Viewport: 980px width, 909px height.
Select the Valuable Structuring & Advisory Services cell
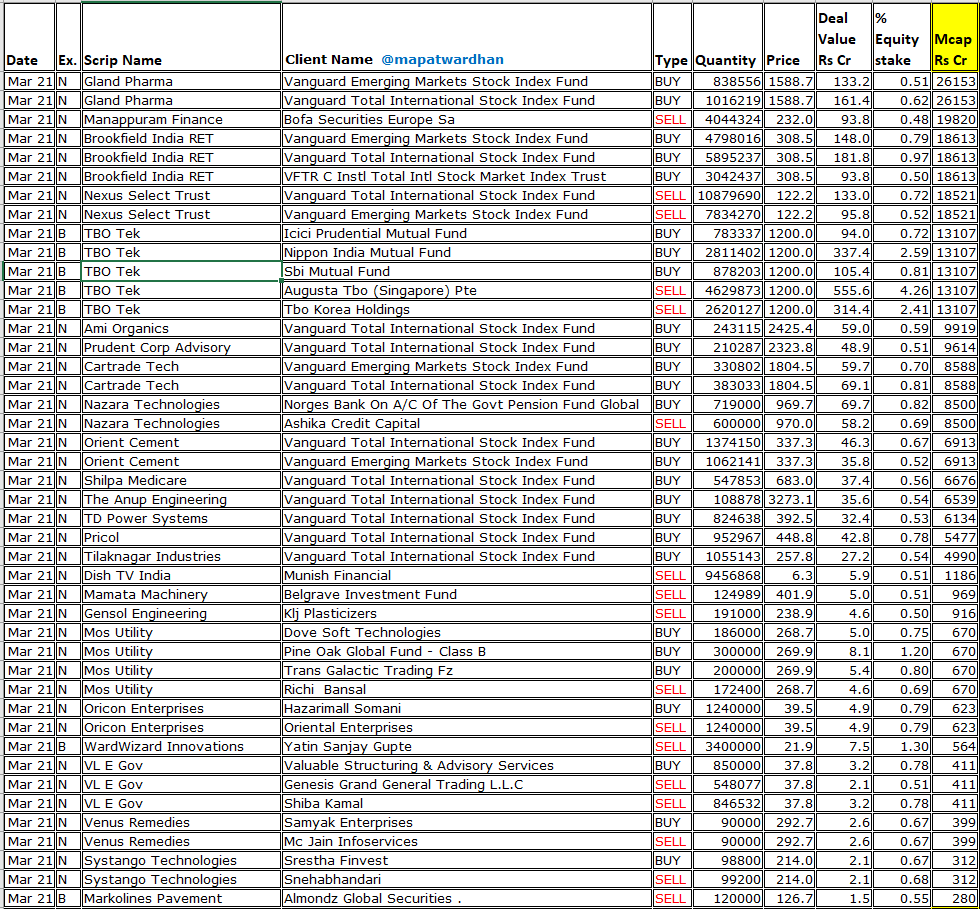click(466, 765)
